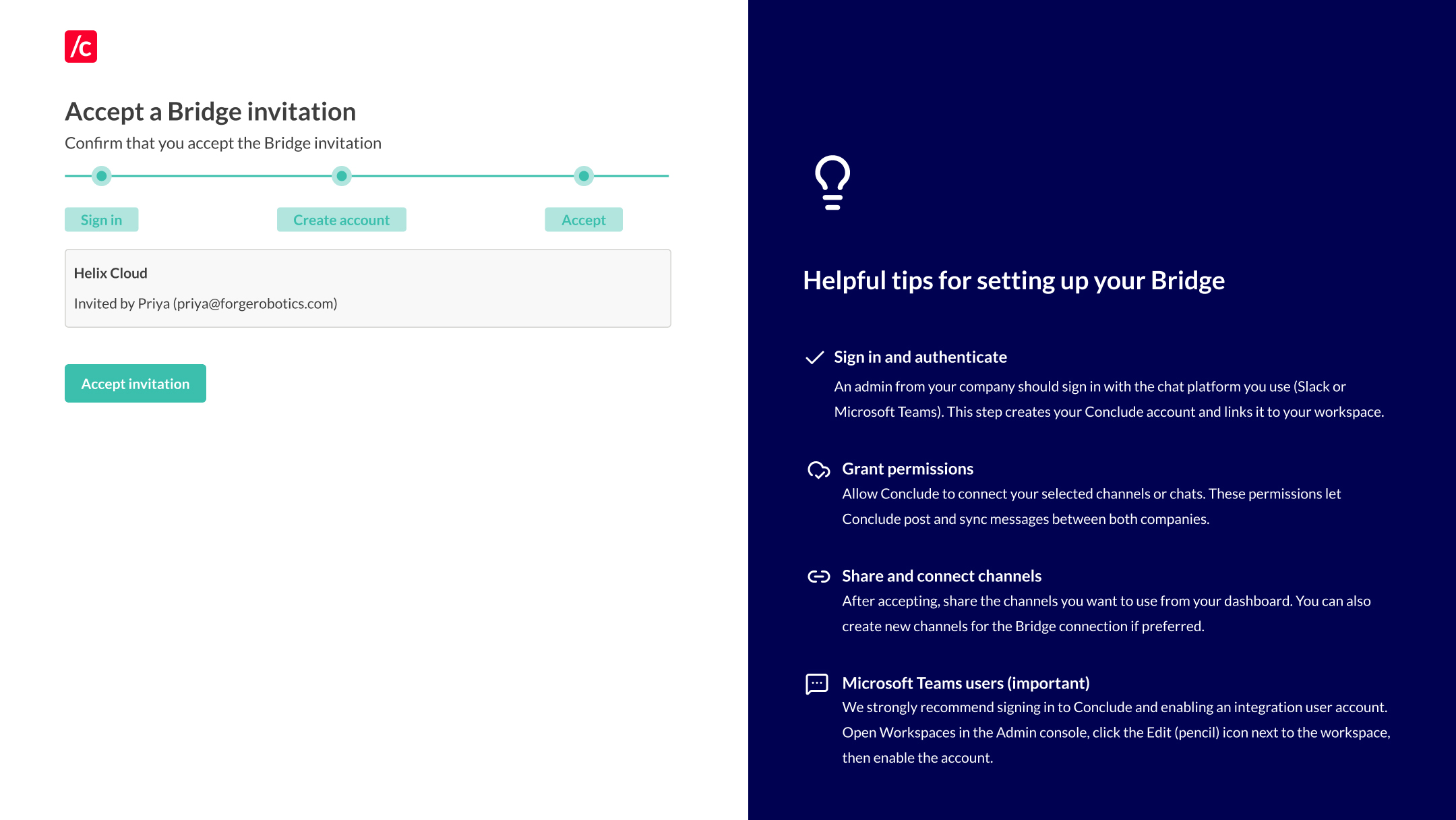Screen dimensions: 1456x820
Task: Click the Accept invitation button
Action: [x=135, y=384]
